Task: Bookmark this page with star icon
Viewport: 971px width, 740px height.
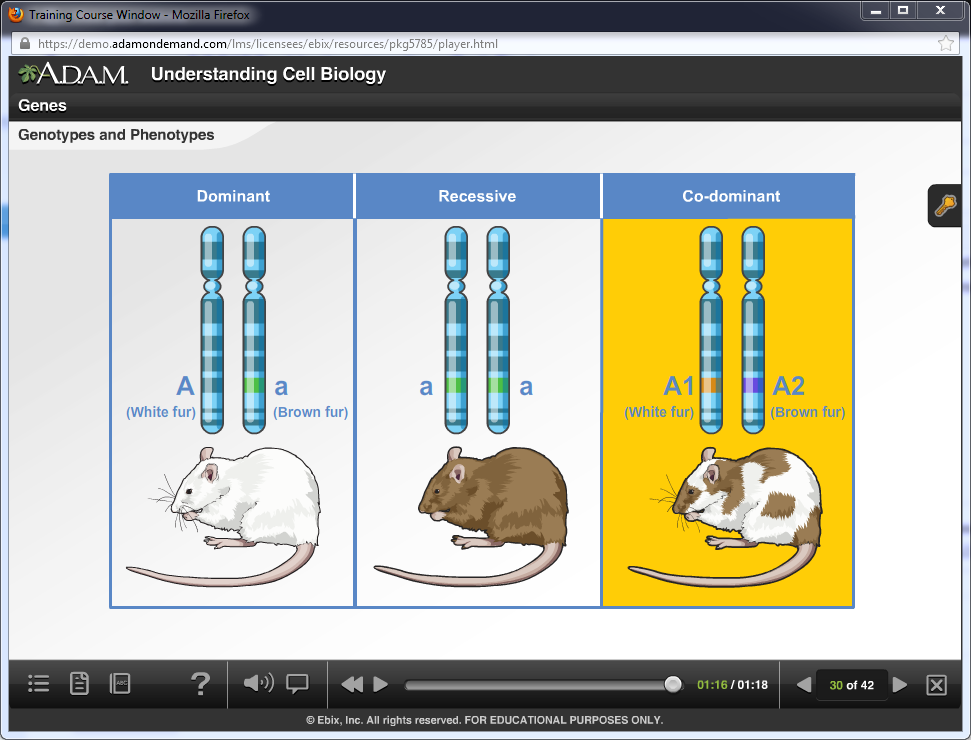Action: (945, 44)
